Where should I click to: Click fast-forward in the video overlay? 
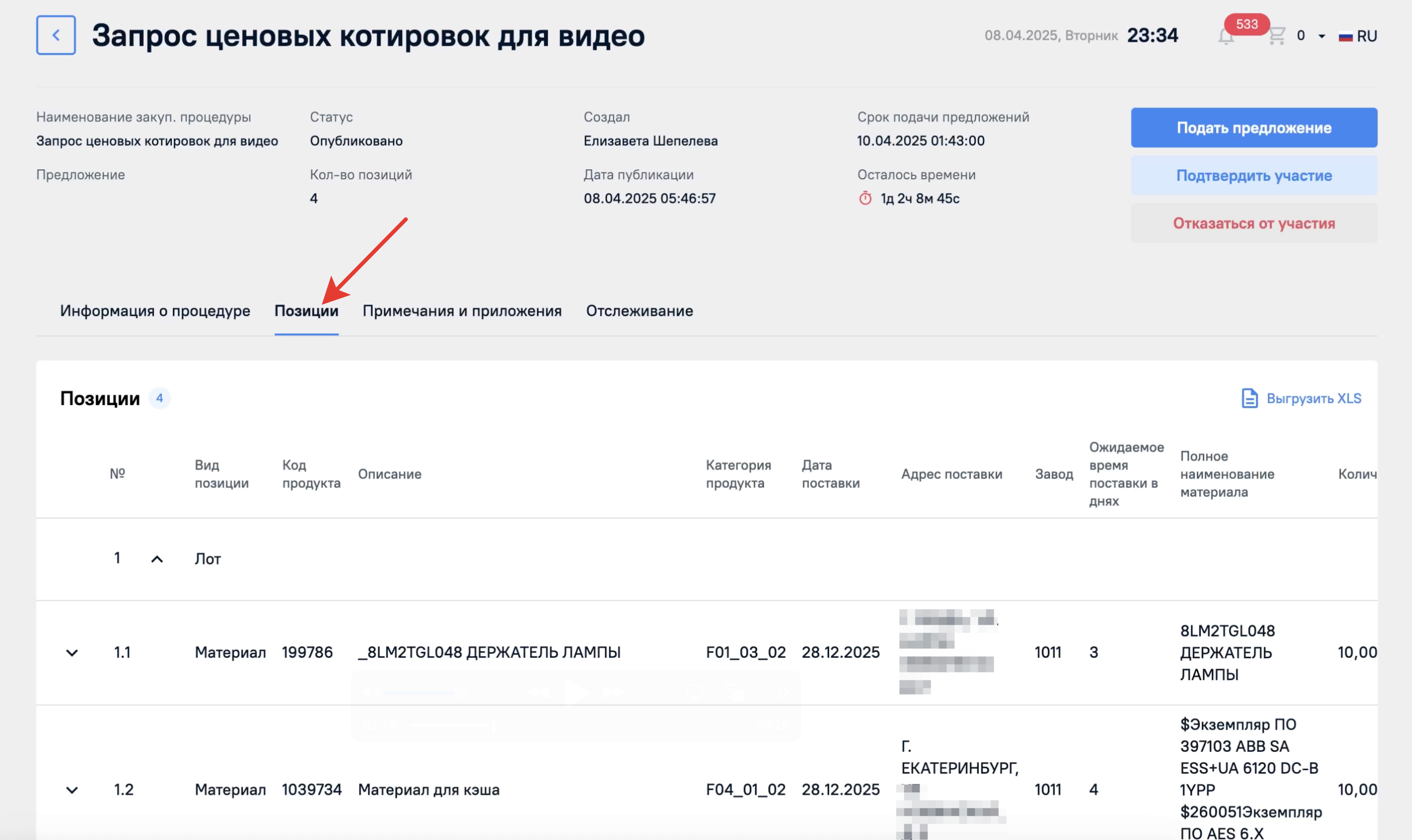pos(613,692)
